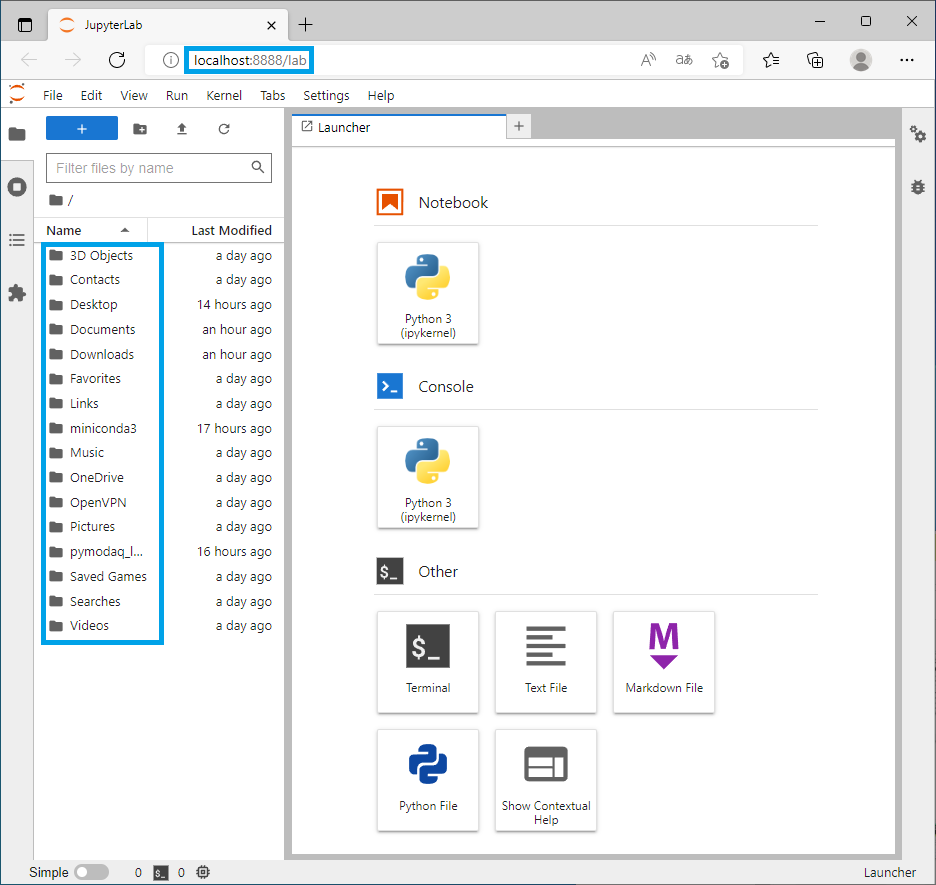Screen dimensions: 936x885
Task: Select the Downloads folder
Action: [x=160, y=354]
